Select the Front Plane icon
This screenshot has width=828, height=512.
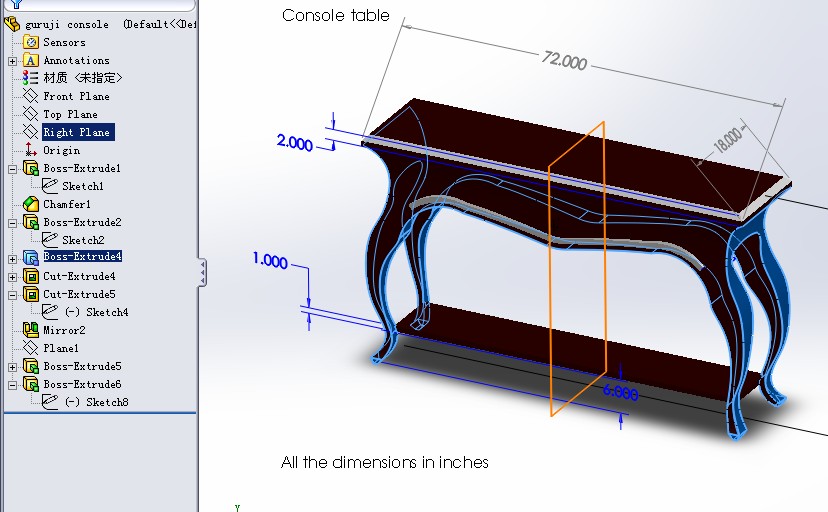tap(31, 96)
